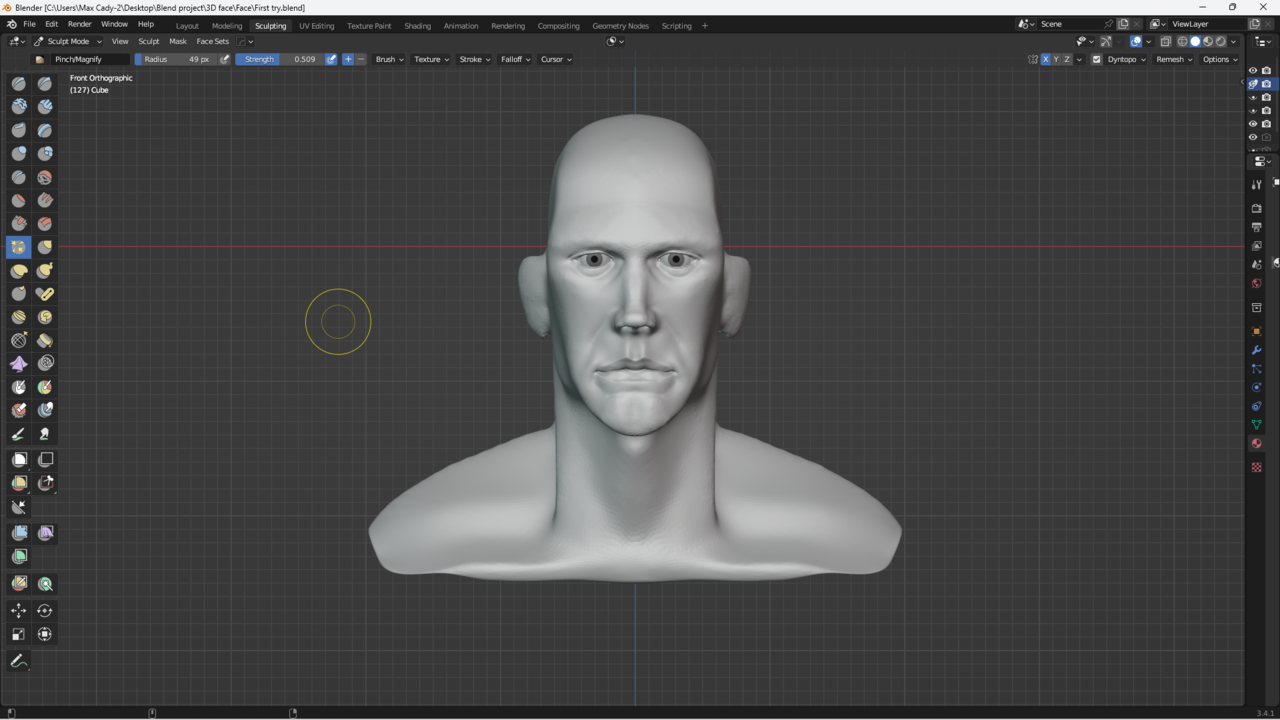
Task: Switch to the Geometry Nodes workspace tab
Action: [x=620, y=25]
